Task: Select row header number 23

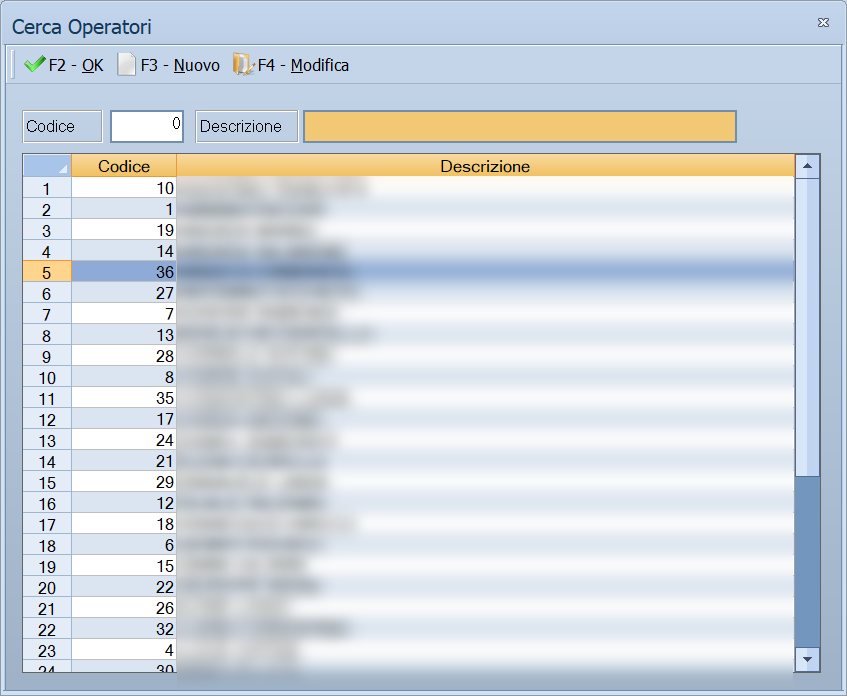Action: (x=47, y=650)
